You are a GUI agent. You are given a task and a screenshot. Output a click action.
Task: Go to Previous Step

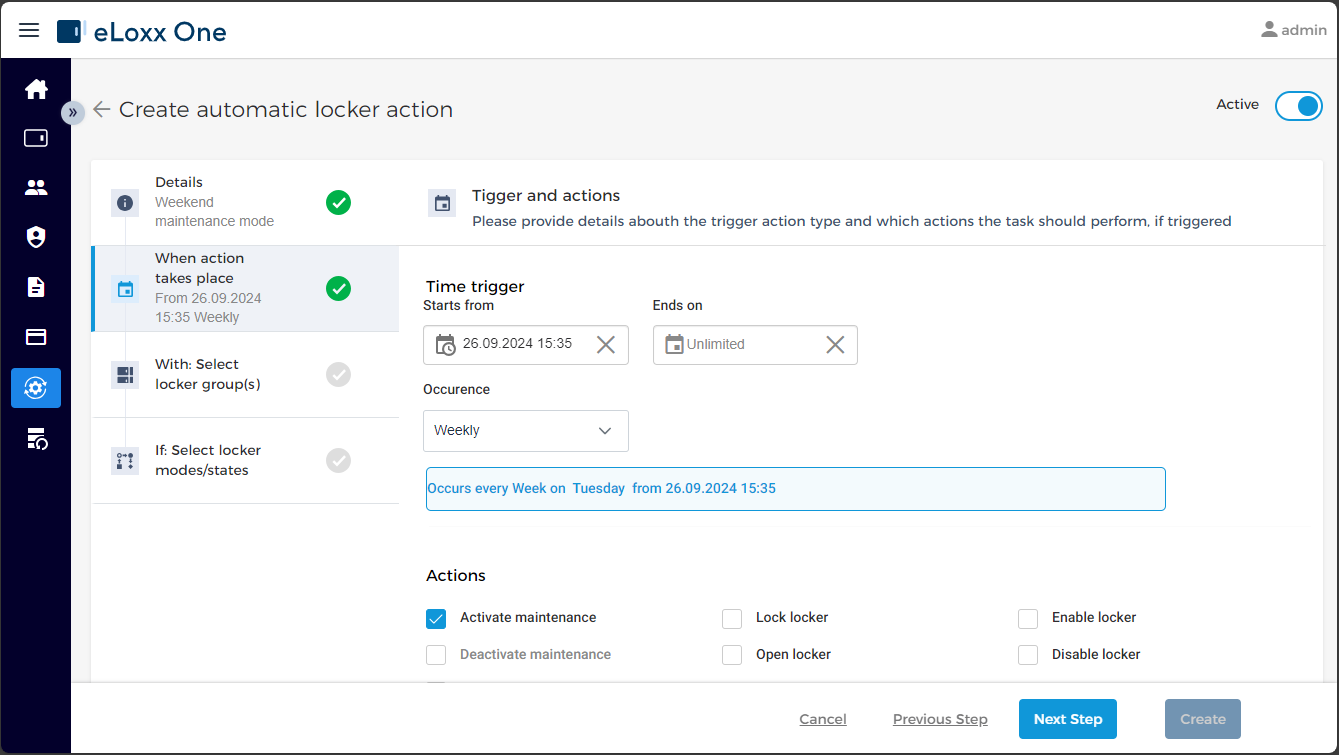(x=940, y=719)
